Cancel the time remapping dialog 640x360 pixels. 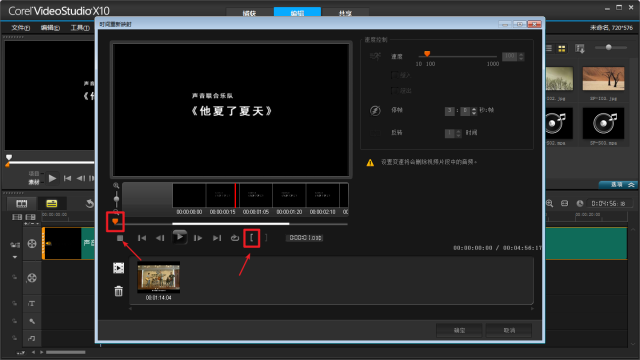(509, 330)
